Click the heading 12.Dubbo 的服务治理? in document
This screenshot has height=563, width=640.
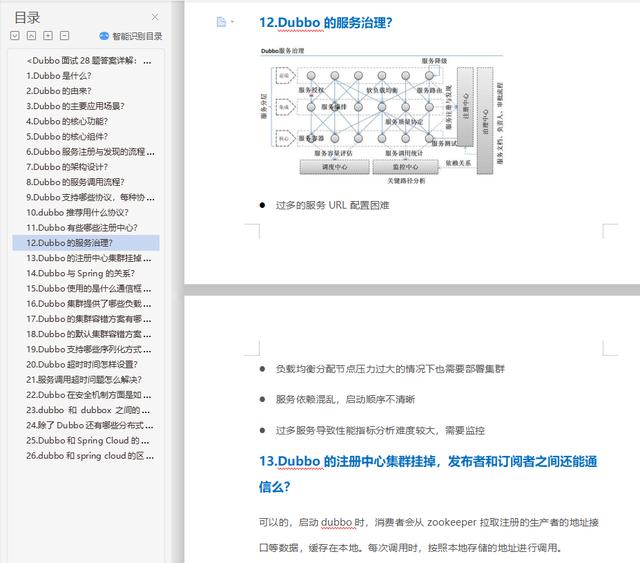pyautogui.click(x=326, y=22)
